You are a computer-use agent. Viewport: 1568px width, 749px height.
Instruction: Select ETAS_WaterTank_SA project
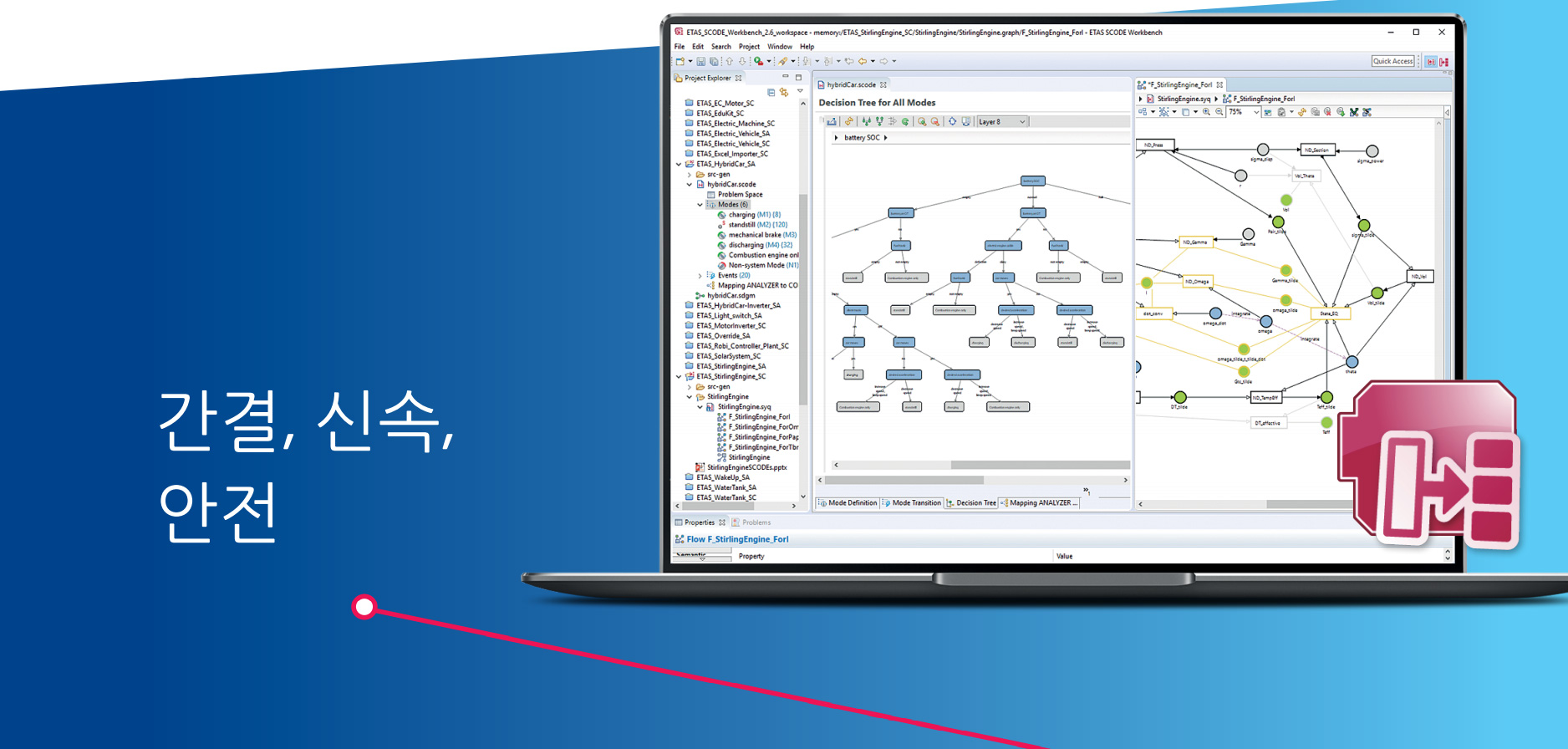(x=720, y=487)
